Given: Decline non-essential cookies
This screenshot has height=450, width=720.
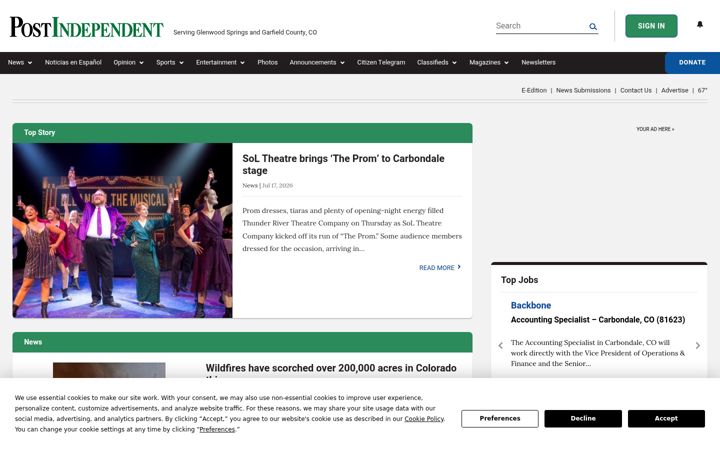Looking at the screenshot, I should tap(583, 418).
